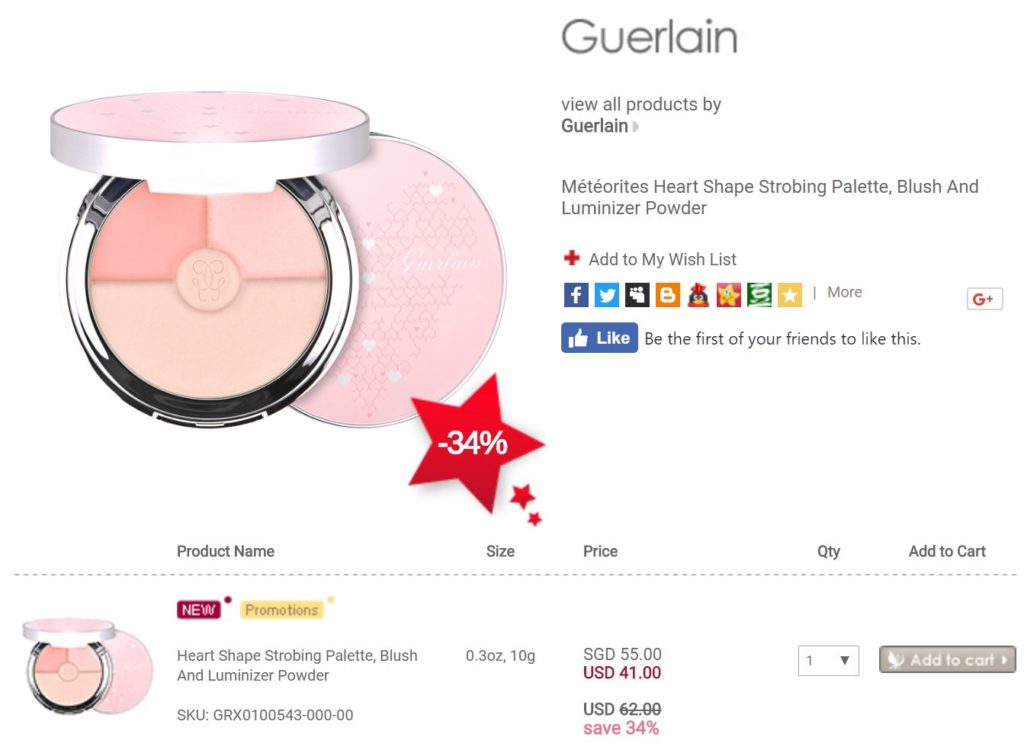1024x750 pixels.
Task: Click the NEW badge label
Action: (x=199, y=609)
